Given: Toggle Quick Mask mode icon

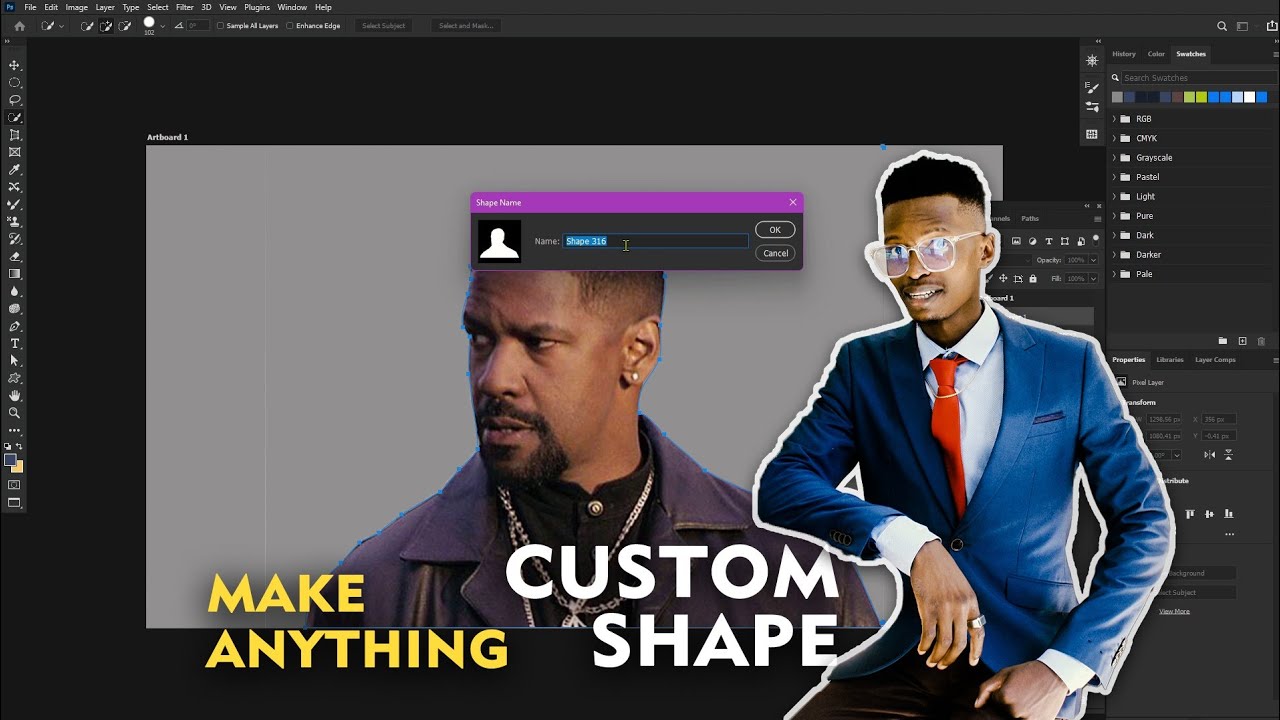Looking at the screenshot, I should [x=14, y=485].
